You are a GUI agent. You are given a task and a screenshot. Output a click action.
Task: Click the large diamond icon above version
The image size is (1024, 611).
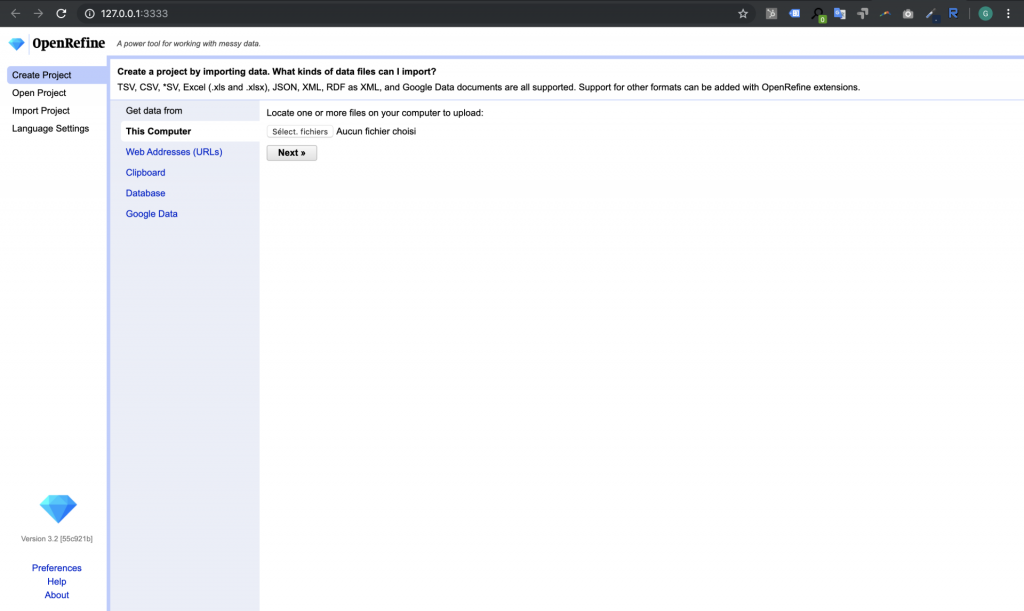[57, 508]
